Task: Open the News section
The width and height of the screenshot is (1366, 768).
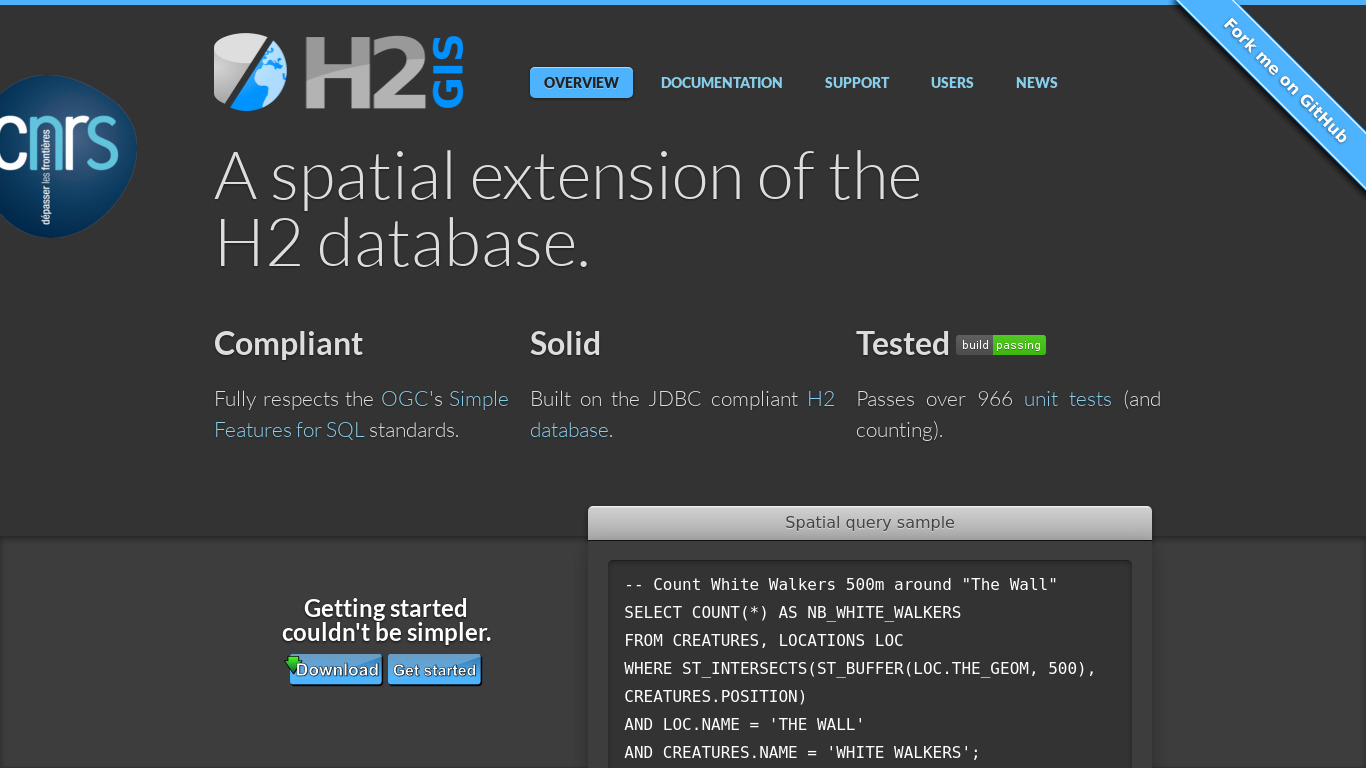Action: [x=1037, y=83]
